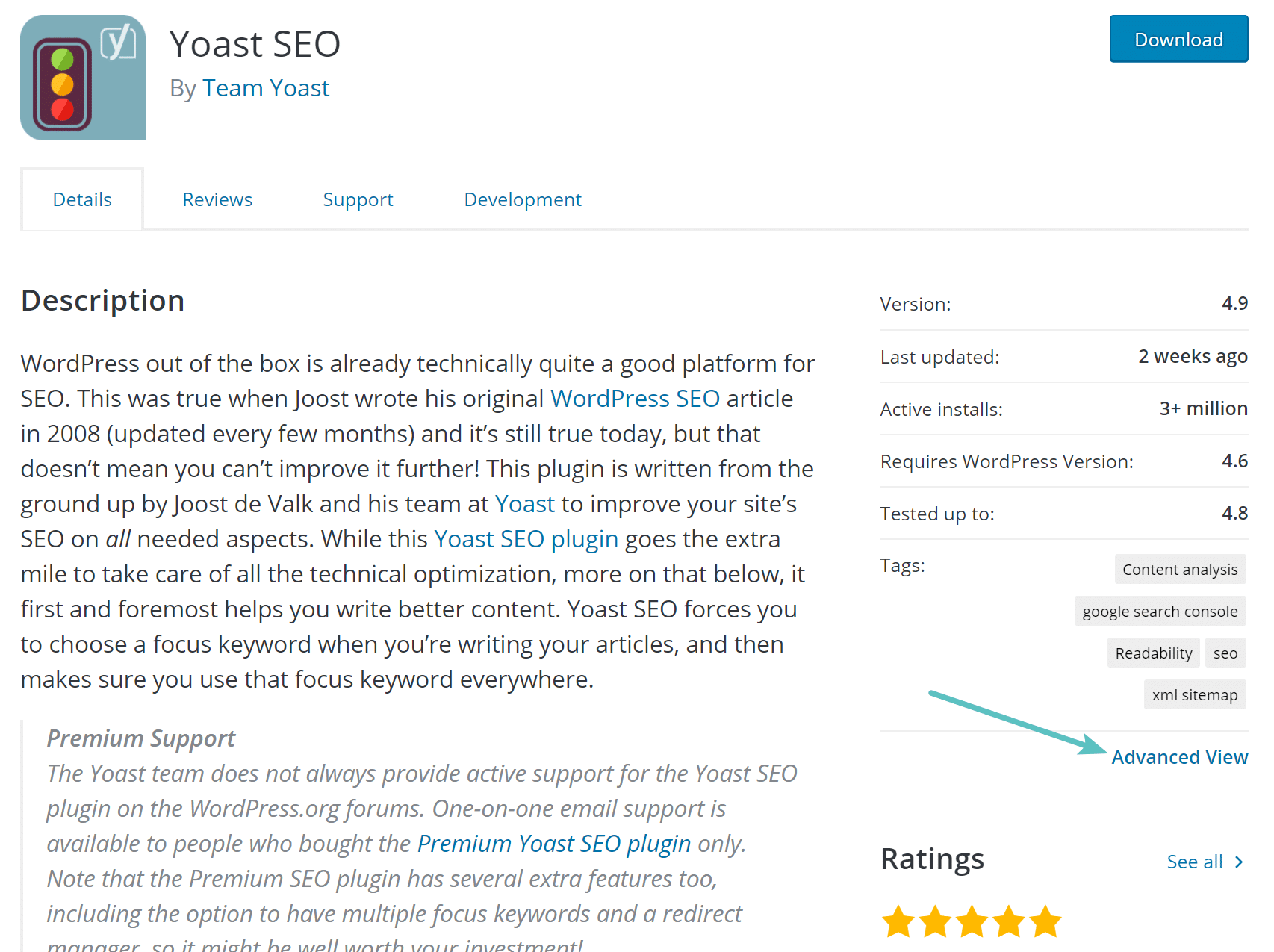1274x952 pixels.
Task: Click See all next to Ratings
Action: pos(1195,861)
